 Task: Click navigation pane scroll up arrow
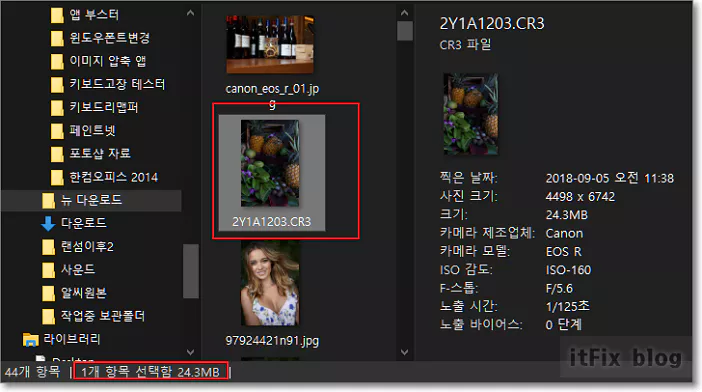click(190, 13)
